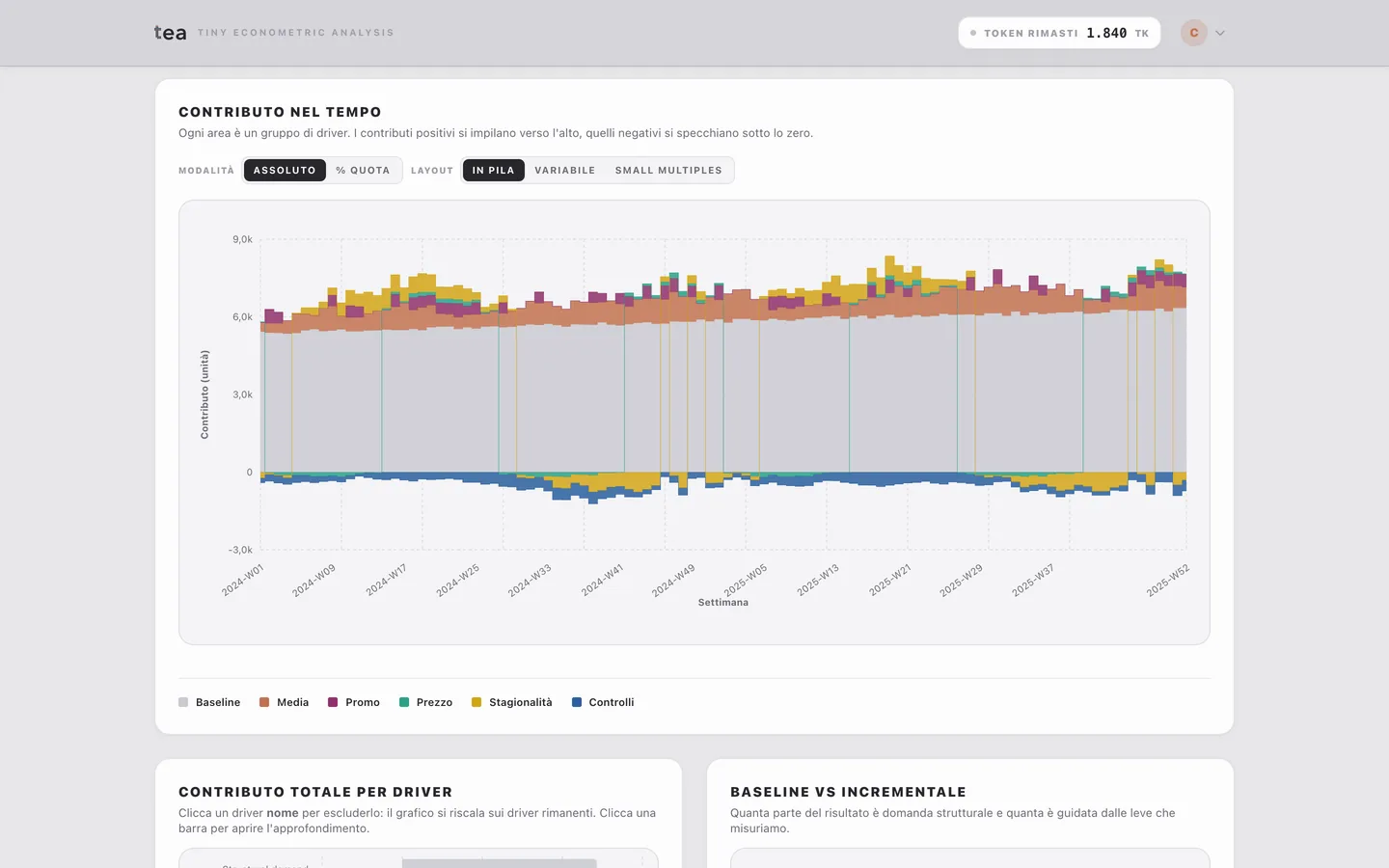Image resolution: width=1389 pixels, height=868 pixels.
Task: Click the Media legend label
Action: click(293, 702)
